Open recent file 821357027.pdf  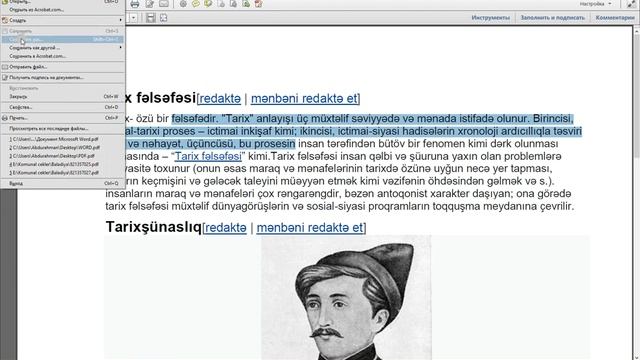(62, 173)
